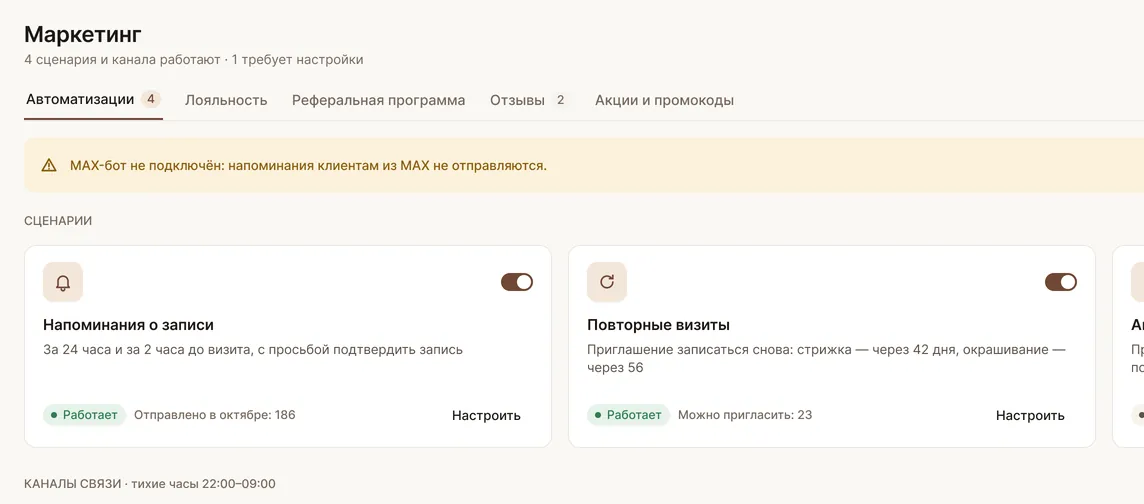This screenshot has height=504, width=1144.
Task: Click the MAX-бот не подключён warning message
Action: (309, 166)
